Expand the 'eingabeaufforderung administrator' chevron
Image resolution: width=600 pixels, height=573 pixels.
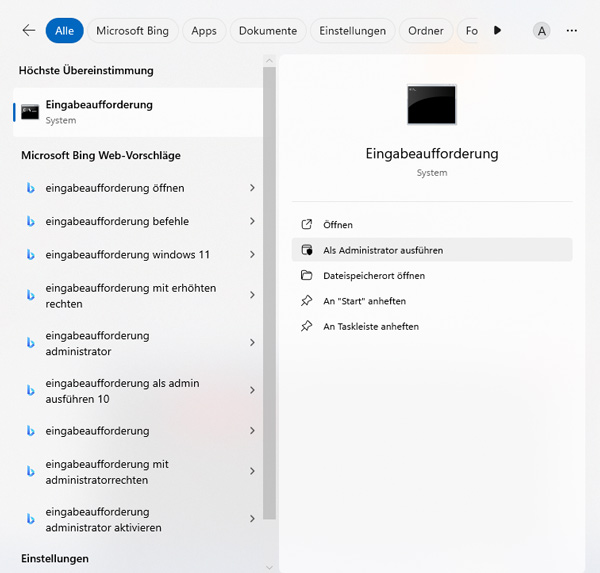252,342
